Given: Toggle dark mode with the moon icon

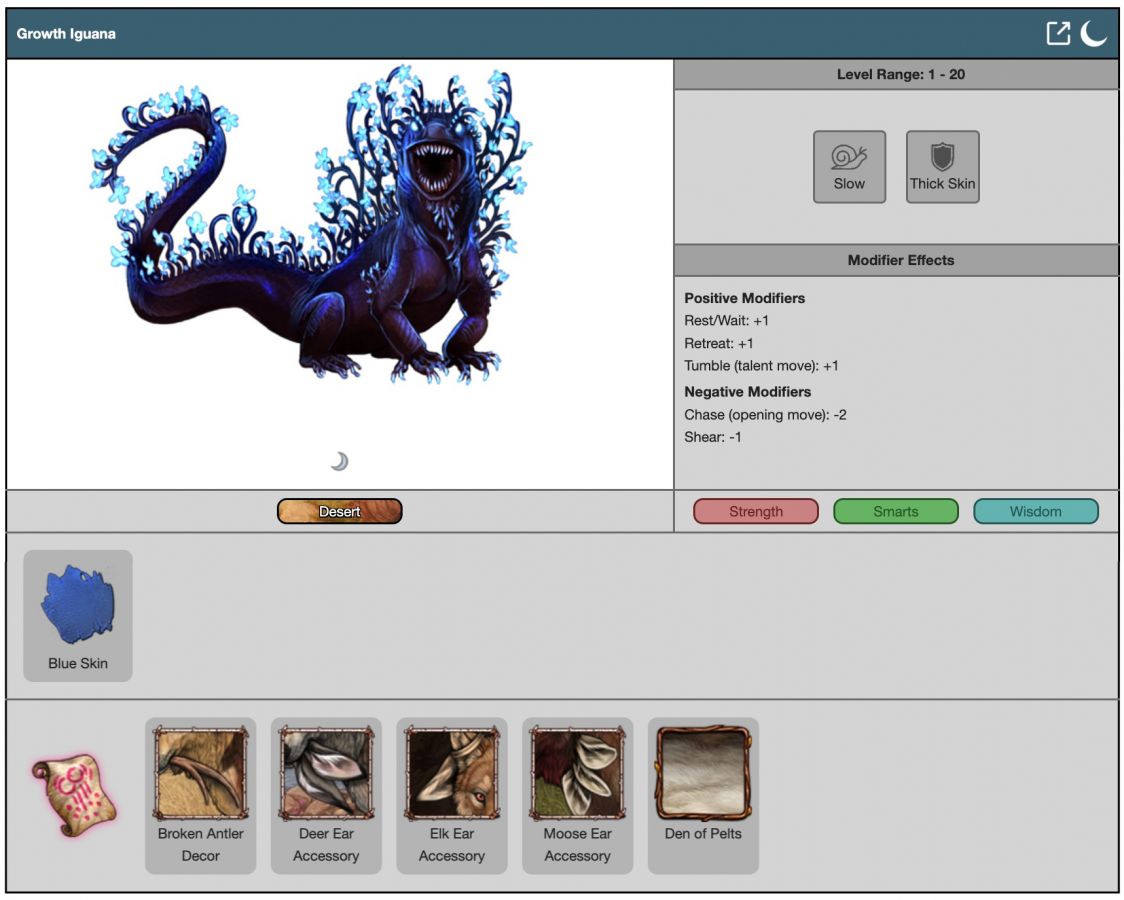Looking at the screenshot, I should (1093, 33).
